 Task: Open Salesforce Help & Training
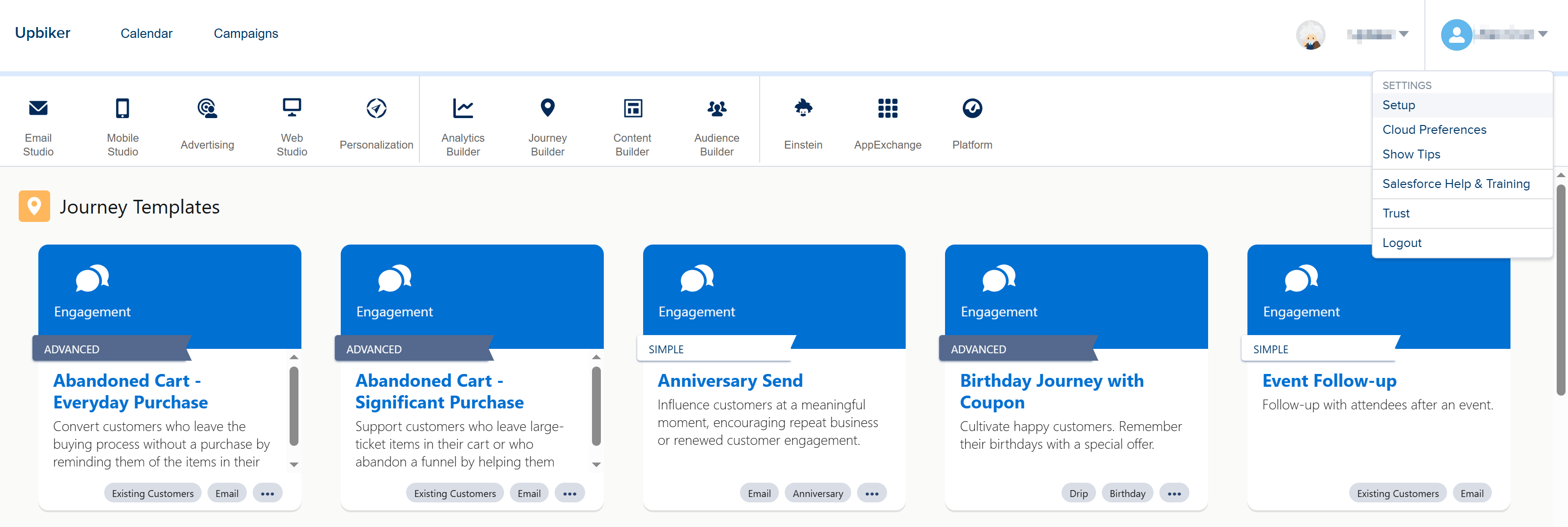click(x=1462, y=184)
